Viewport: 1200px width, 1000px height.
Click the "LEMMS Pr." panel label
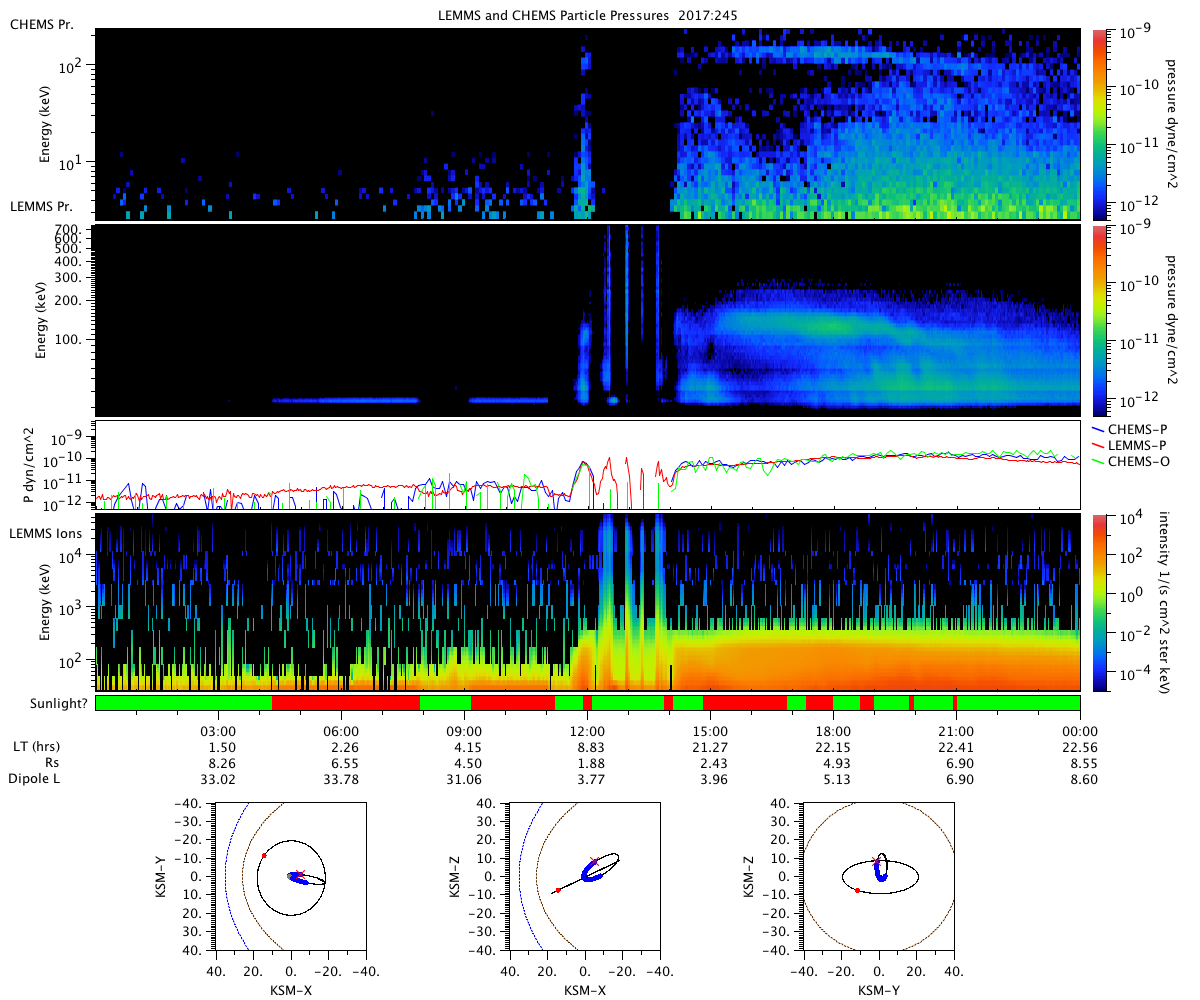40,207
